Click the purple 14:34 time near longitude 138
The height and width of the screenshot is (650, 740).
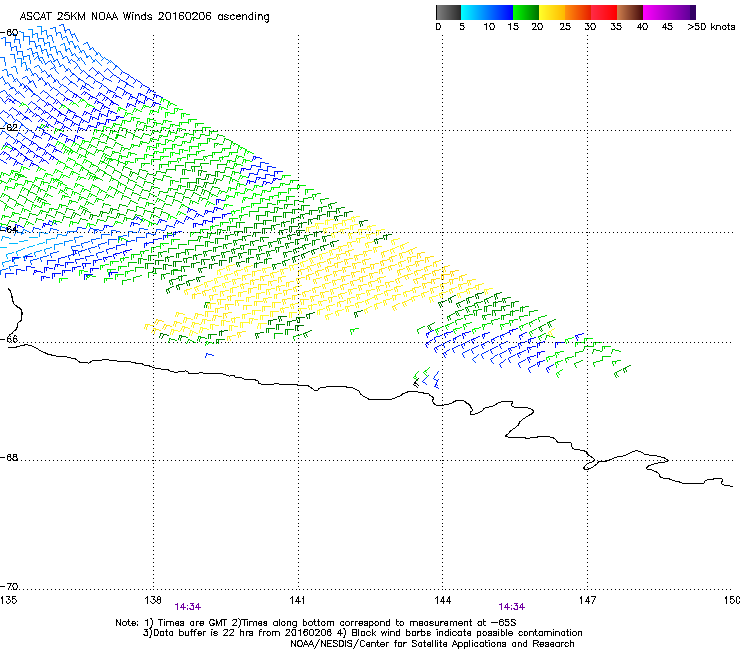click(187, 607)
